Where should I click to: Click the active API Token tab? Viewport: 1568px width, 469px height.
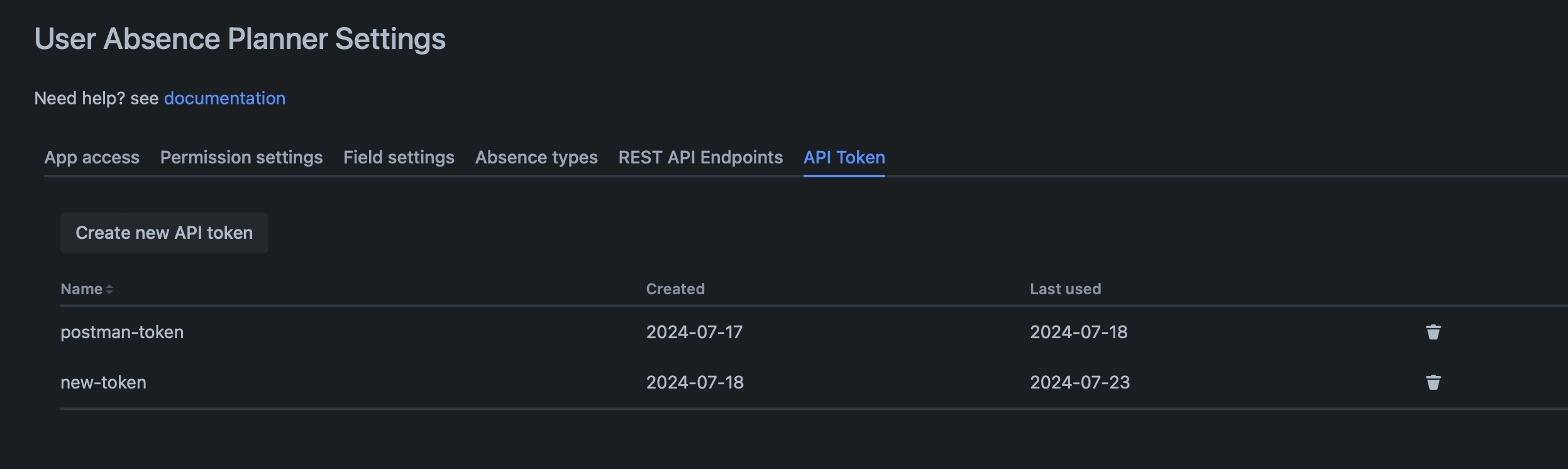(x=844, y=157)
